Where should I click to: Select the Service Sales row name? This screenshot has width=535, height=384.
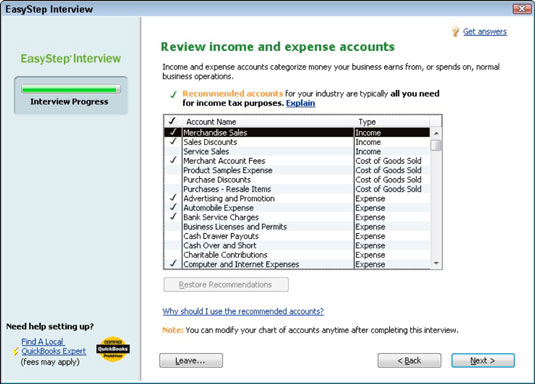[x=206, y=151]
